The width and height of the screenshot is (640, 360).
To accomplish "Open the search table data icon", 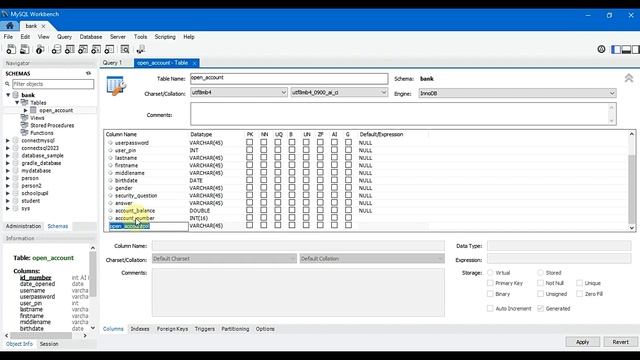I will (x=125, y=49).
